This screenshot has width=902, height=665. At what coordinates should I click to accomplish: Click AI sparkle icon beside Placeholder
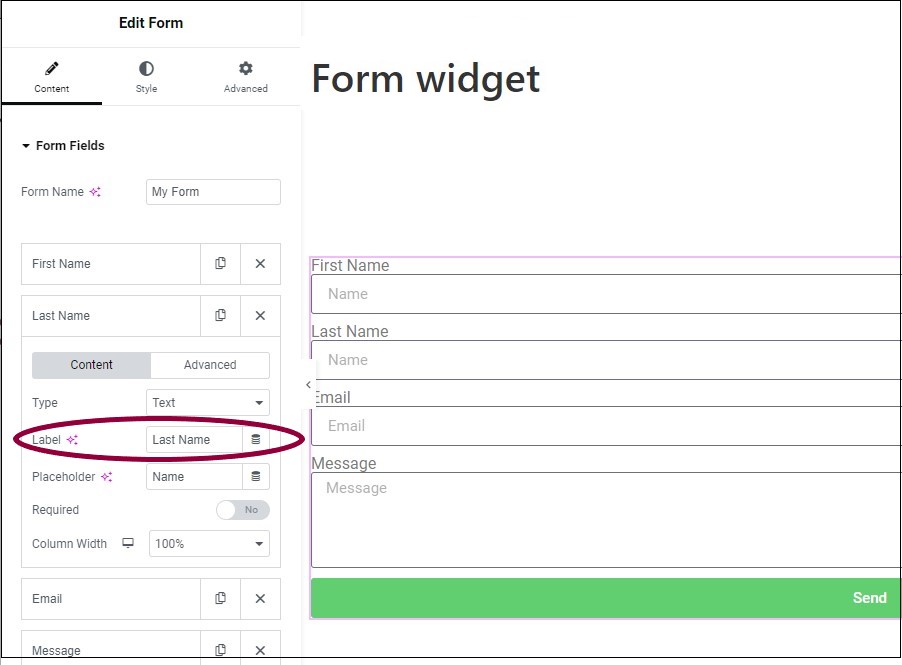(106, 476)
